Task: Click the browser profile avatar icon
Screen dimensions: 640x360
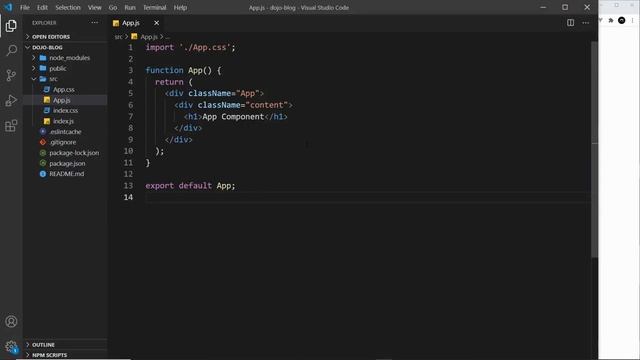Action: click(x=621, y=20)
